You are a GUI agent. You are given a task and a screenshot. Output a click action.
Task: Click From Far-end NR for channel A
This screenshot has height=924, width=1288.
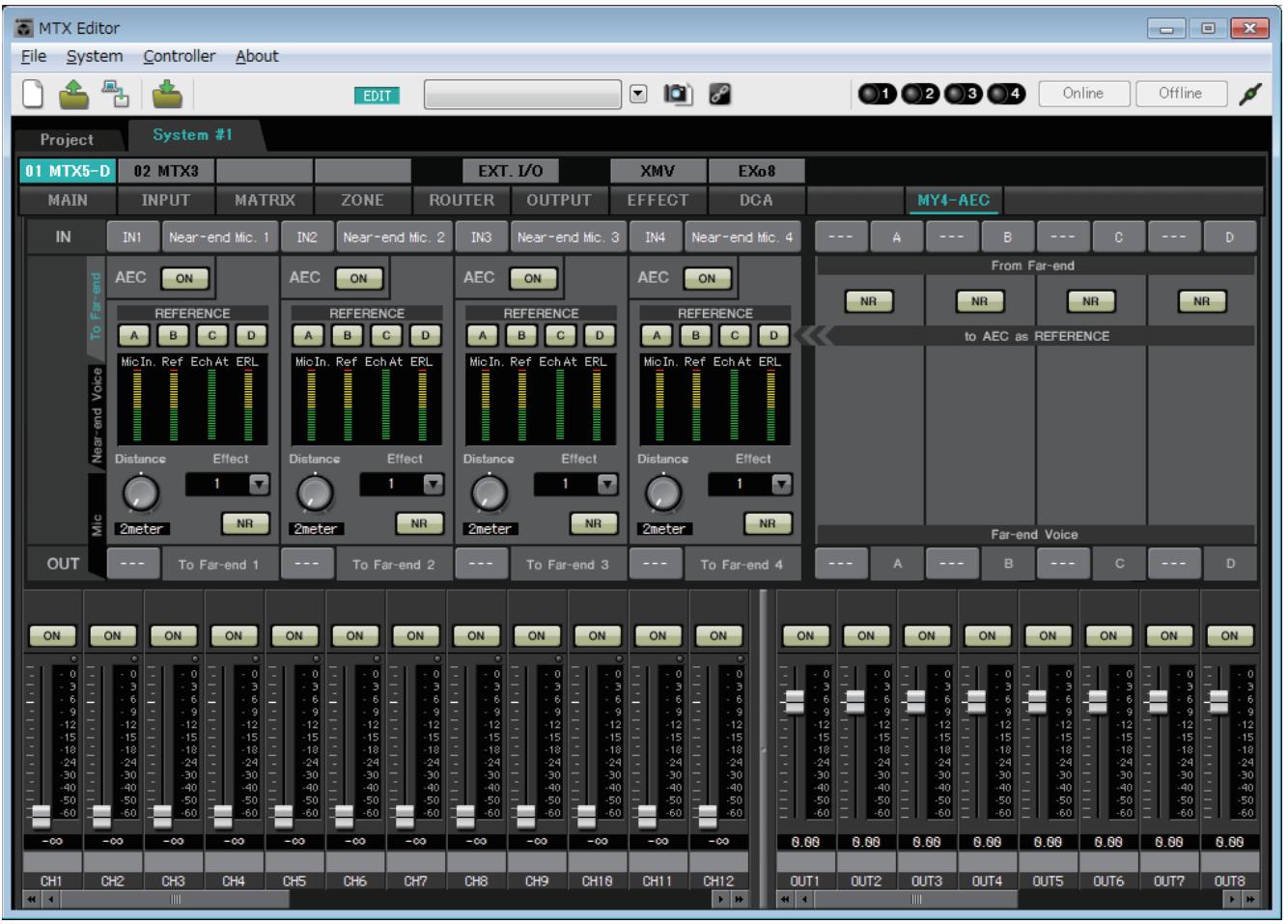tap(869, 301)
